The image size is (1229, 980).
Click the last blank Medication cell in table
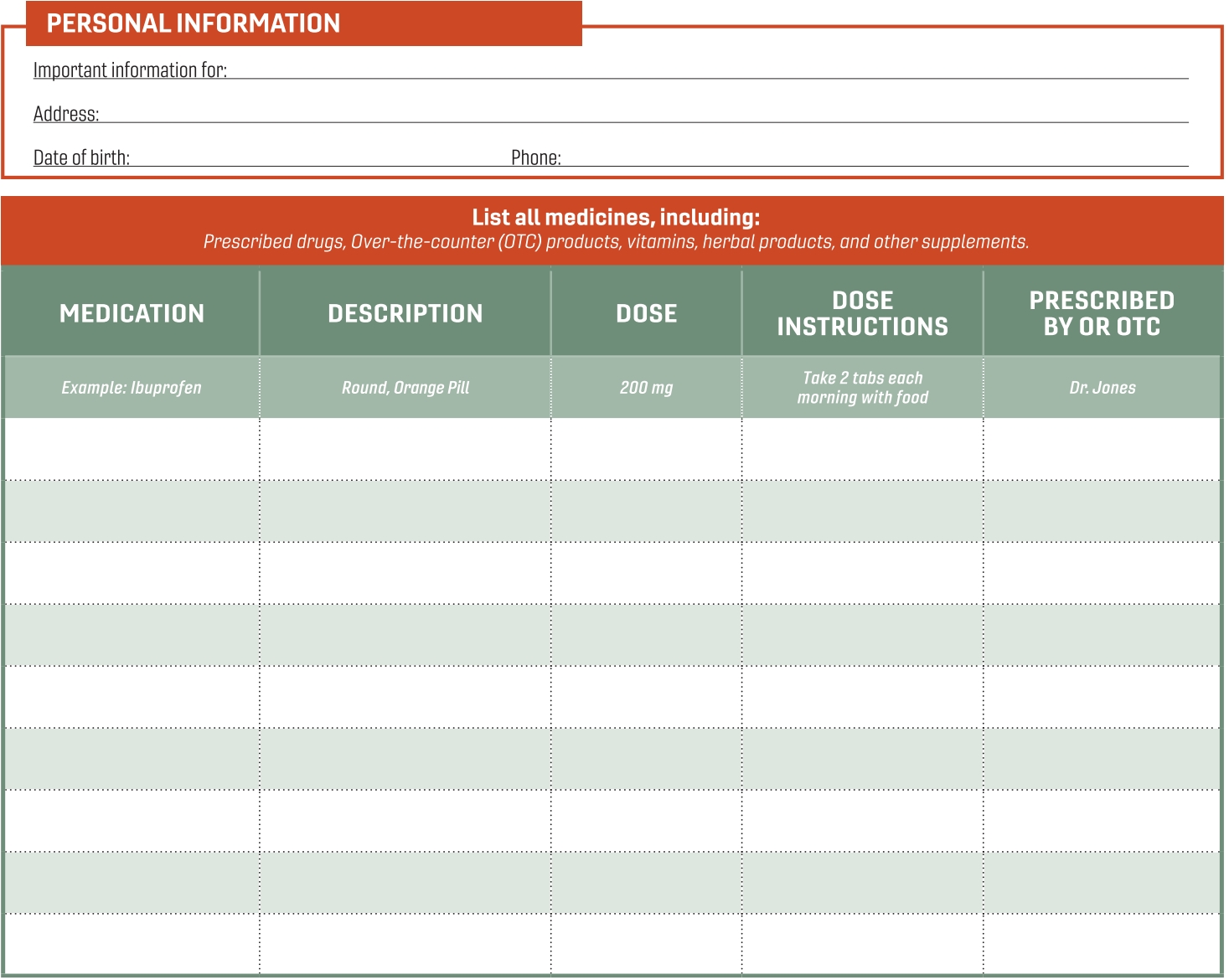click(x=132, y=944)
